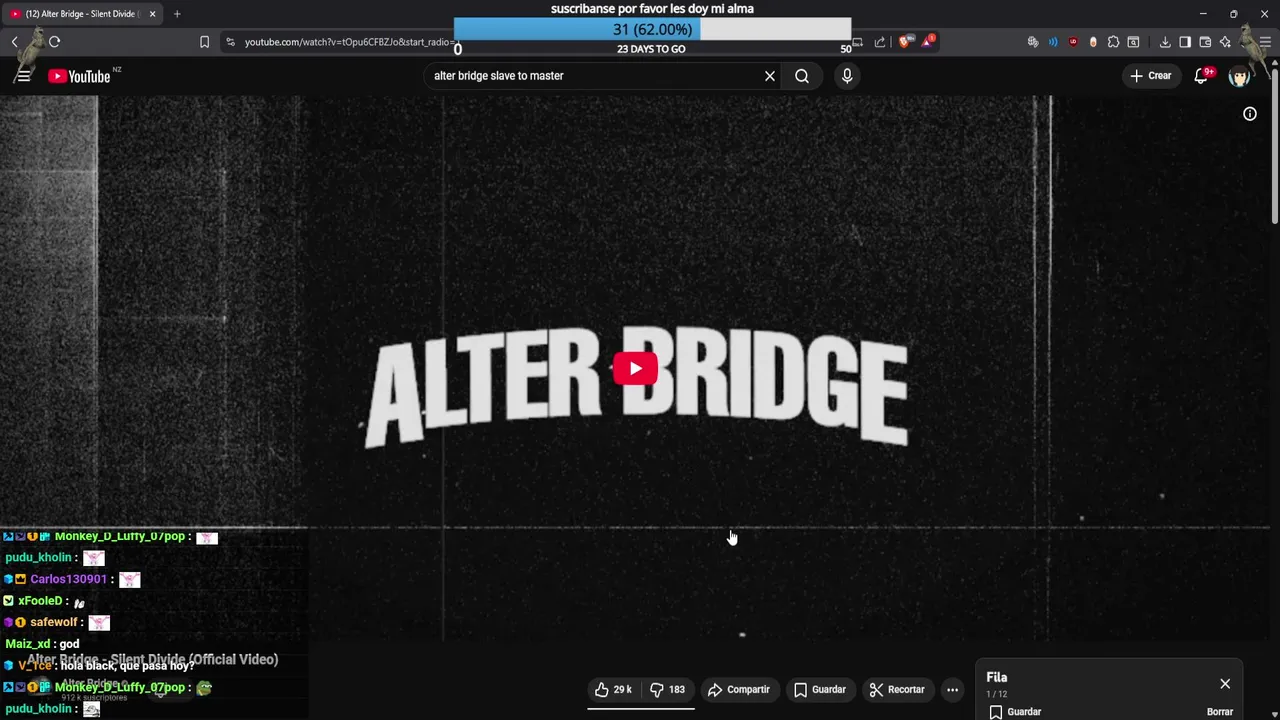Open more actions three-dot menu
The width and height of the screenshot is (1280, 720).
pos(952,690)
